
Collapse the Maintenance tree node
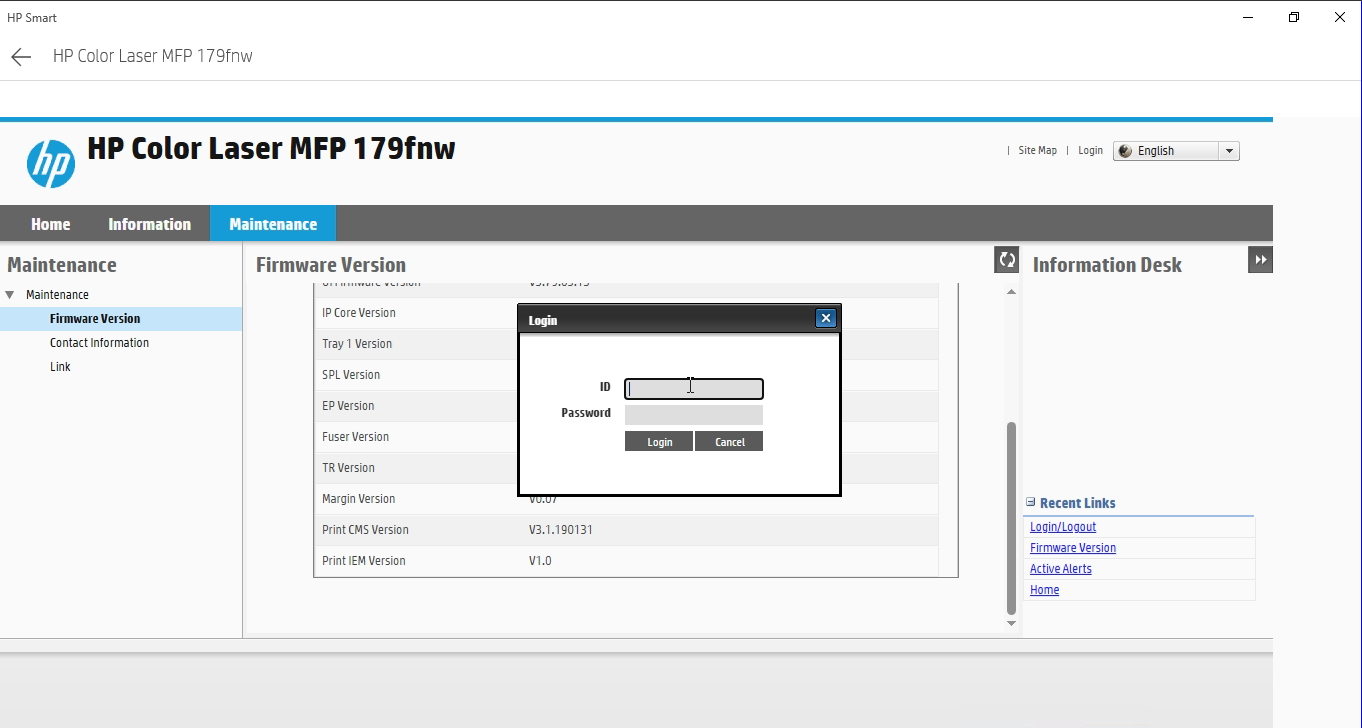coord(10,295)
